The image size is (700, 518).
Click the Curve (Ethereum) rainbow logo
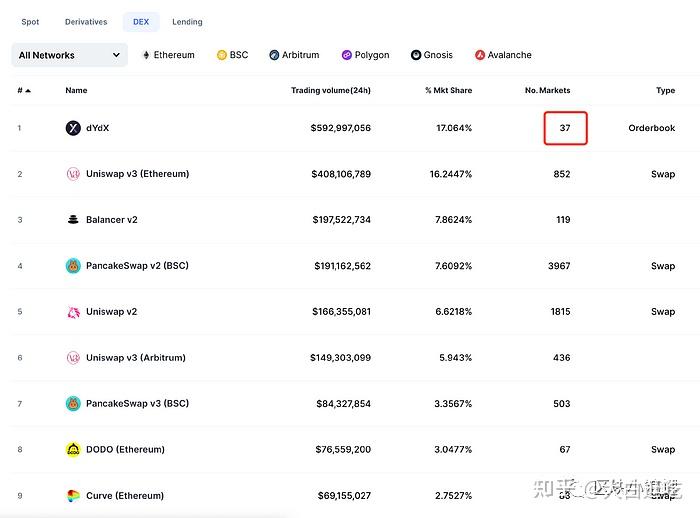73,496
